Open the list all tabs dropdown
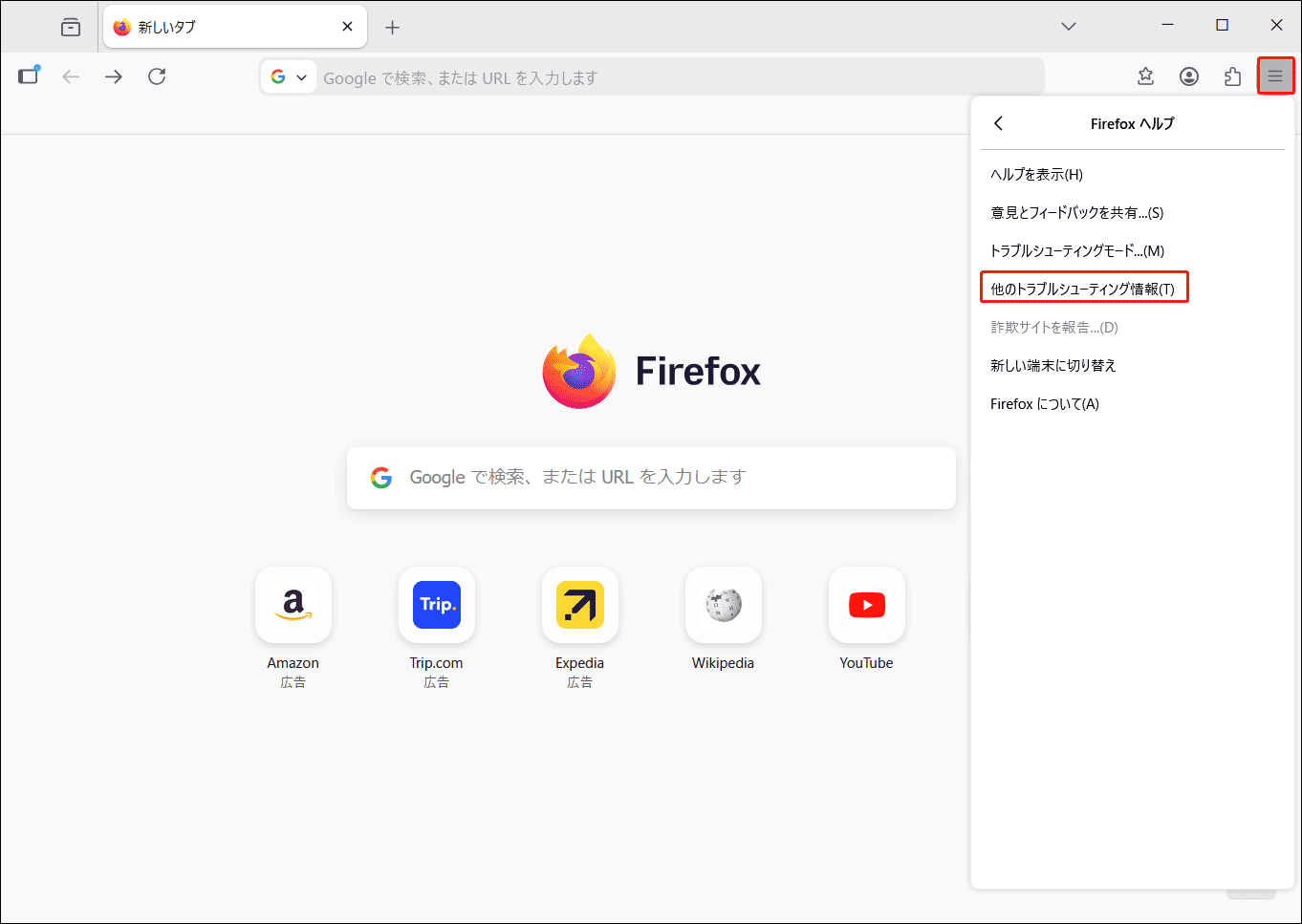 [x=1068, y=27]
